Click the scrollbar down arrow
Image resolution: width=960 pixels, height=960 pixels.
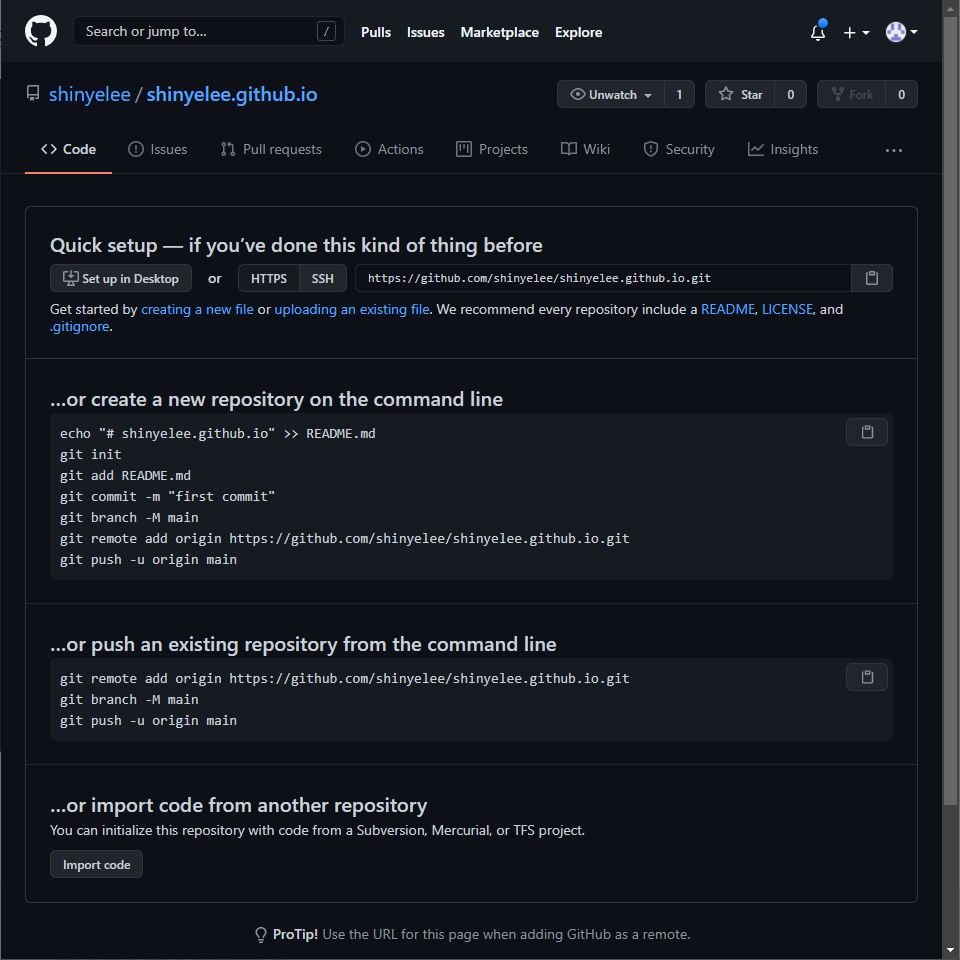(x=951, y=951)
